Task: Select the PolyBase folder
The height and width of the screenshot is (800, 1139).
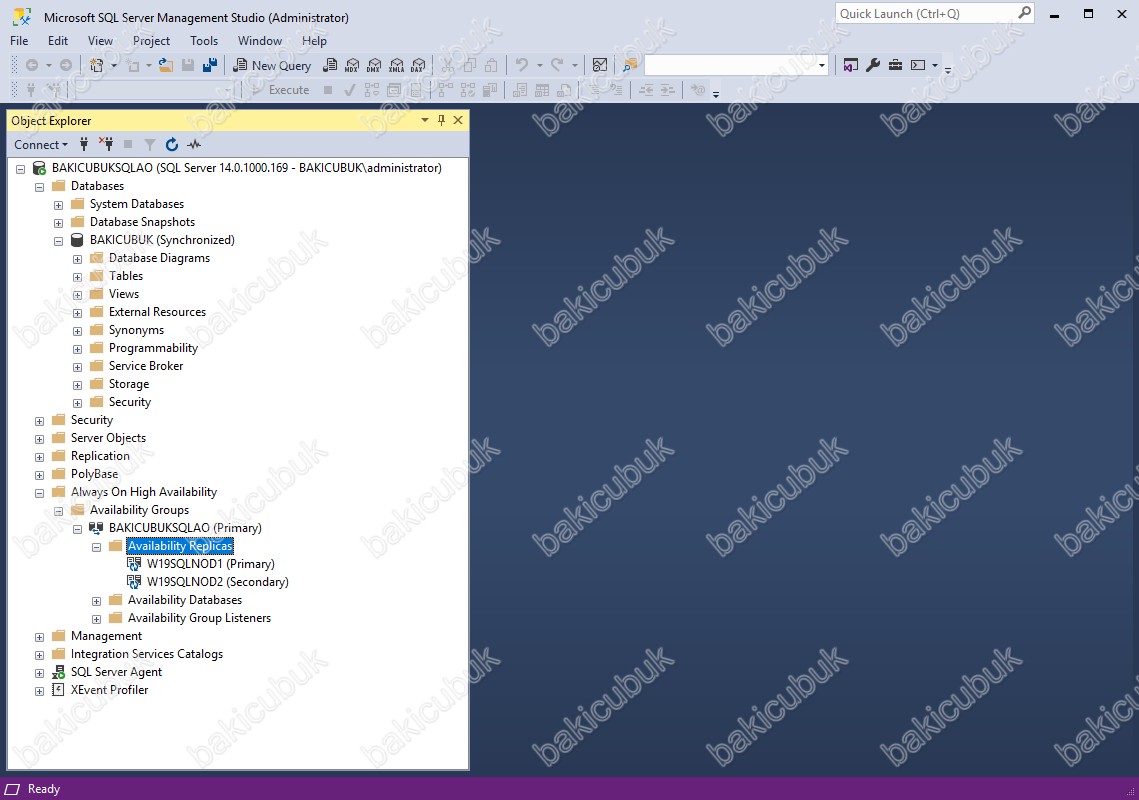Action: click(94, 474)
